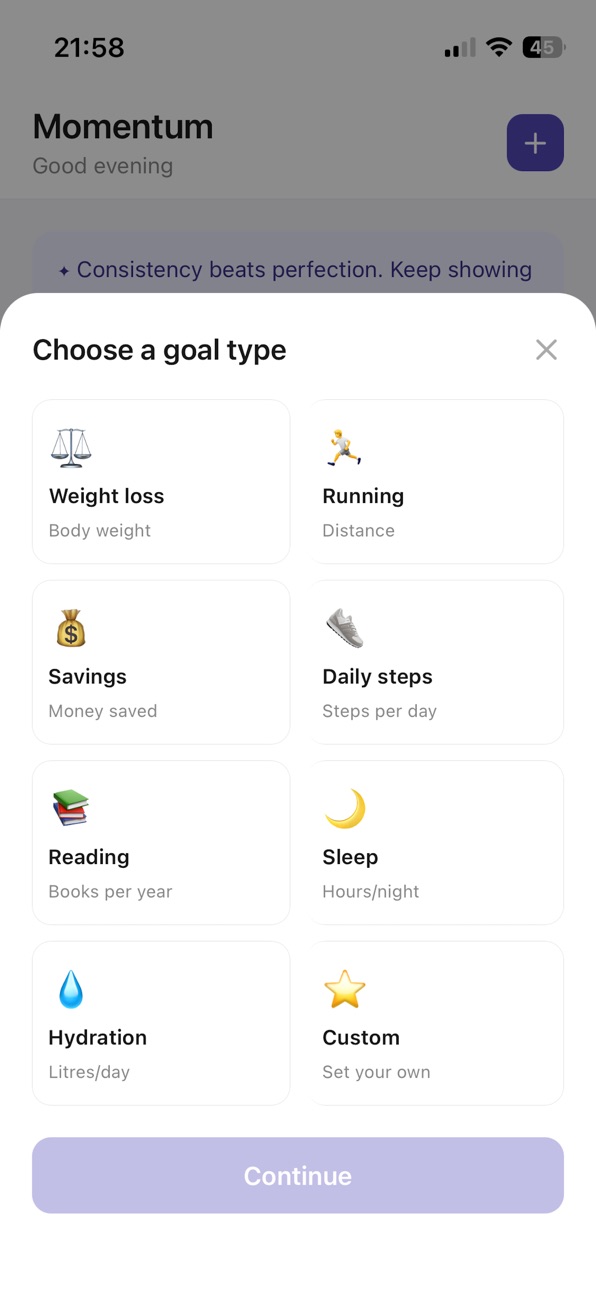This screenshot has height=1290, width=596.
Task: Tap the money bag Savings icon
Action: pos(70,628)
